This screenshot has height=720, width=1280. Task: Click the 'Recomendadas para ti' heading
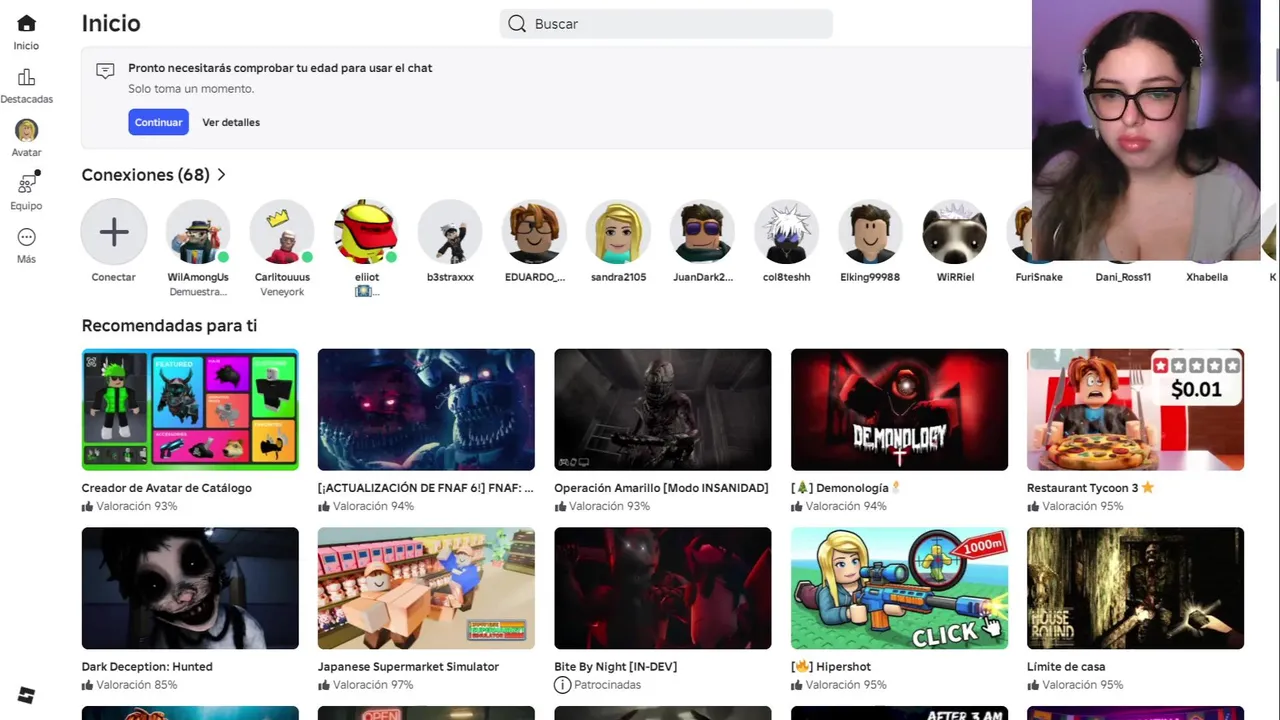click(x=169, y=326)
